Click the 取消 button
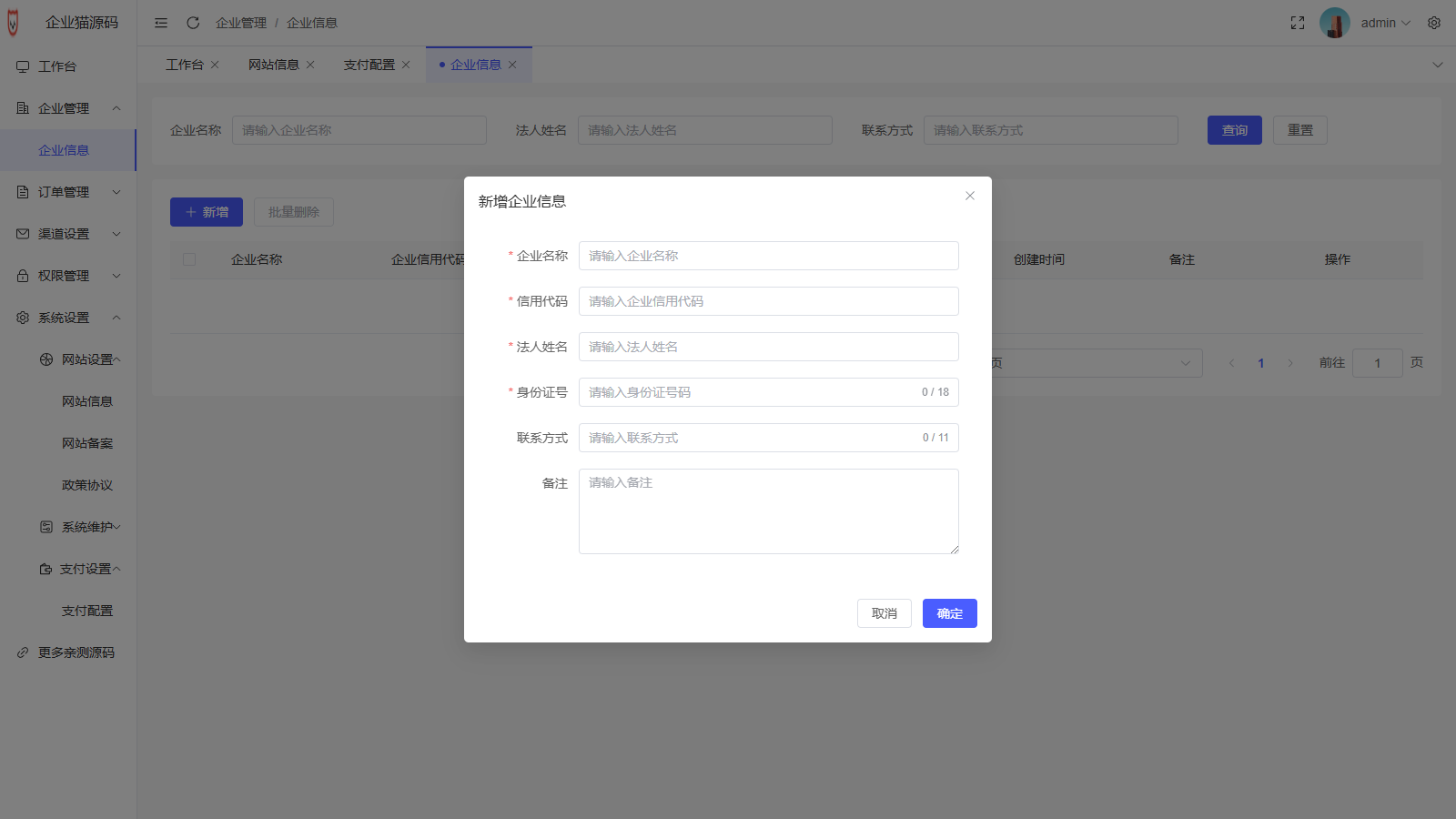Viewport: 1456px width, 819px height. pos(884,613)
